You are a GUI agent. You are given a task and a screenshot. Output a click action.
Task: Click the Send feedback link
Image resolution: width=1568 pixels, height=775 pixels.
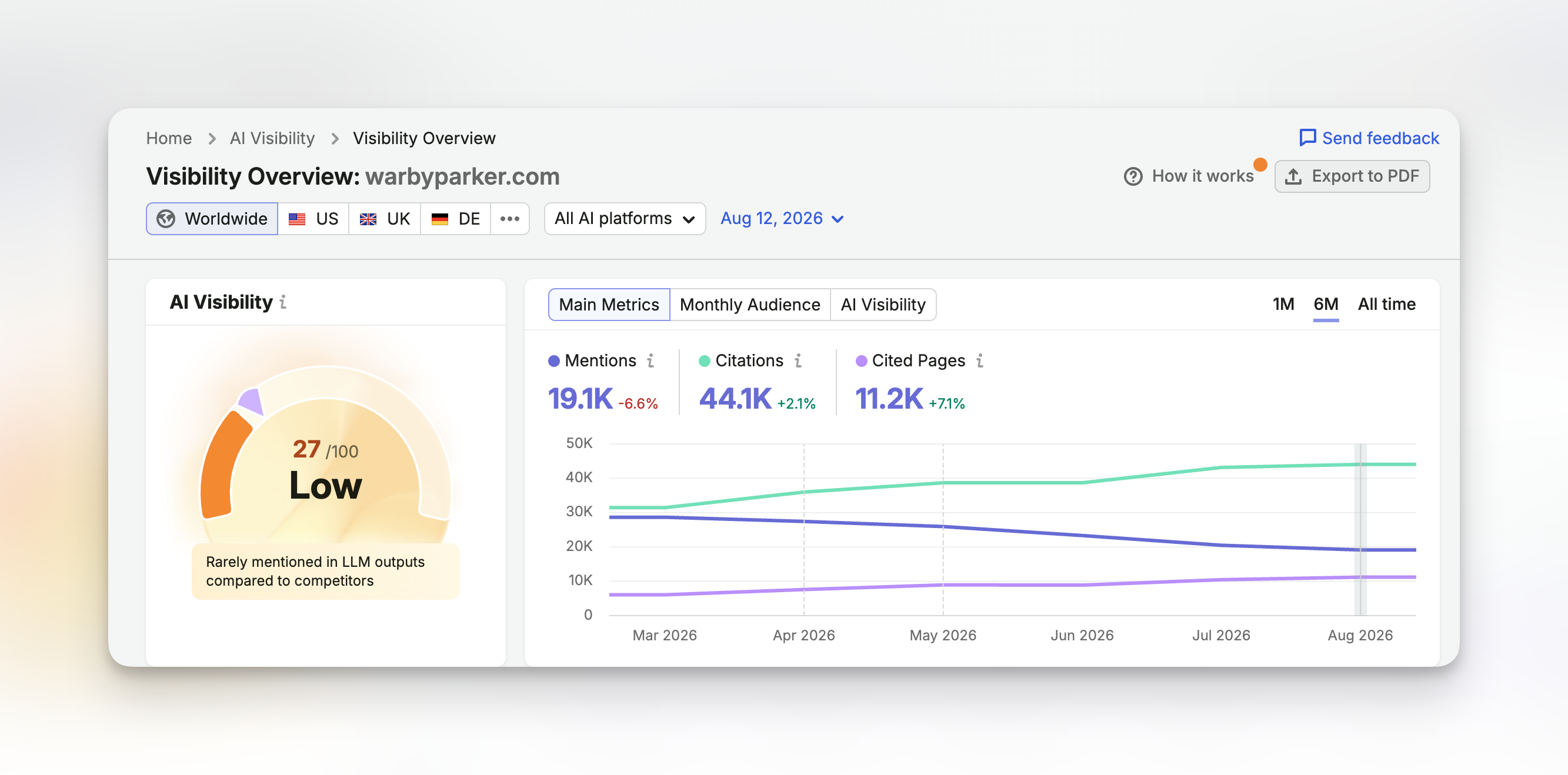(x=1369, y=138)
